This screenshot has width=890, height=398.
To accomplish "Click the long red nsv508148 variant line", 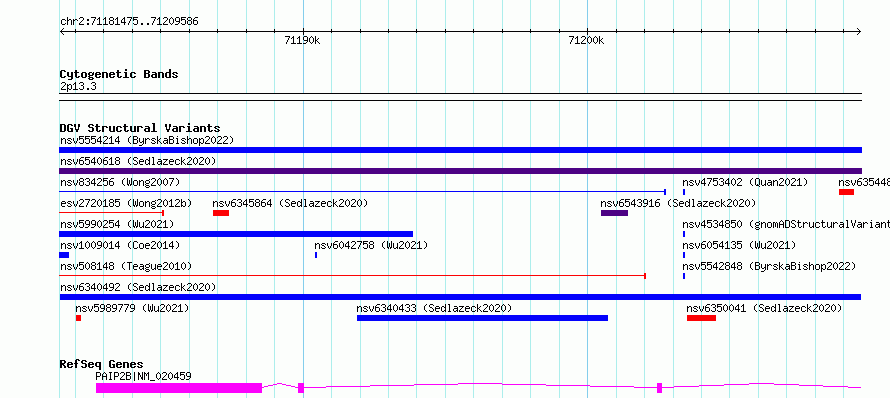I will point(352,276).
